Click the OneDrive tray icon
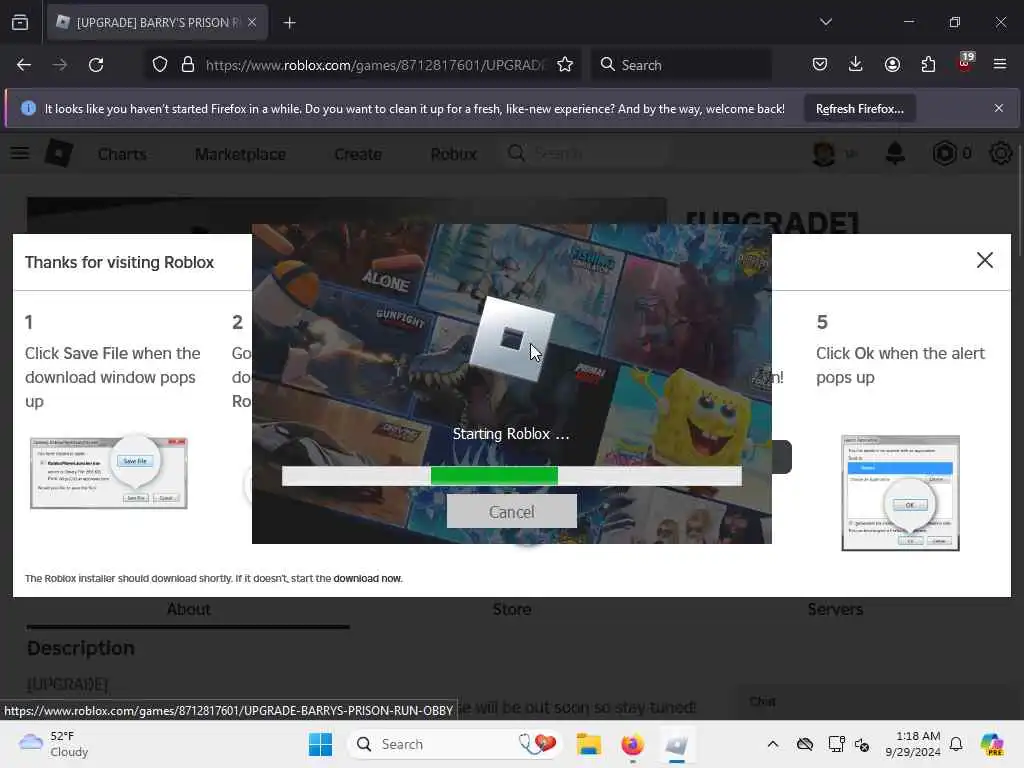1024x768 pixels. click(805, 744)
